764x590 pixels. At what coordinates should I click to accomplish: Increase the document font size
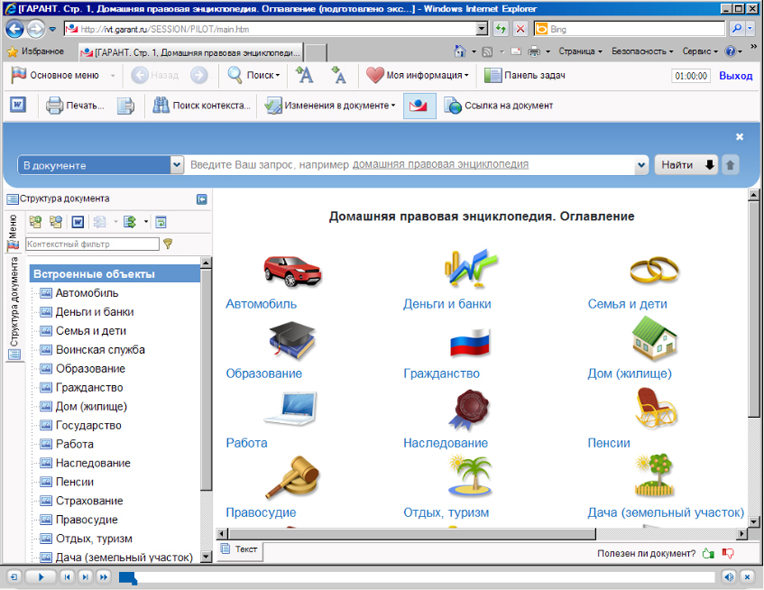click(305, 75)
